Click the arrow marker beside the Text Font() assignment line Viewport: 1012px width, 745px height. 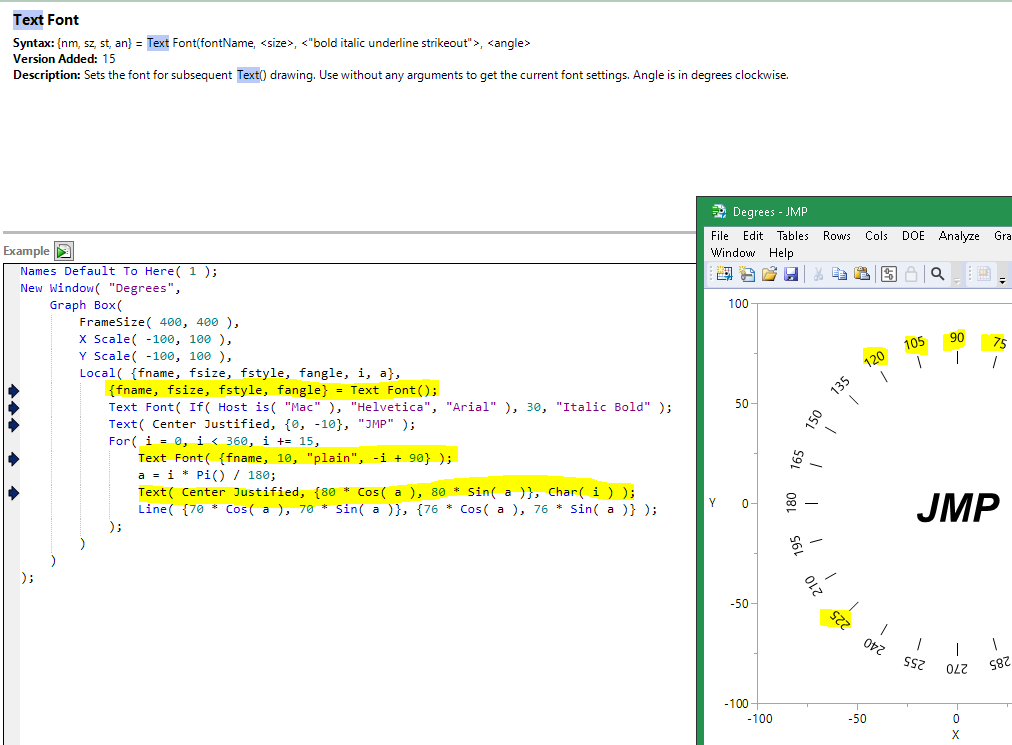(x=14, y=390)
